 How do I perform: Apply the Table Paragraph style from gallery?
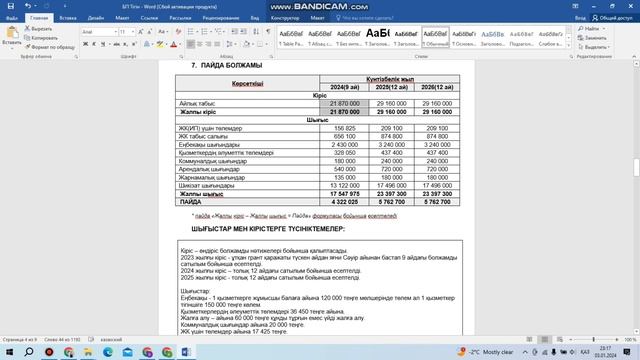pos(291,38)
